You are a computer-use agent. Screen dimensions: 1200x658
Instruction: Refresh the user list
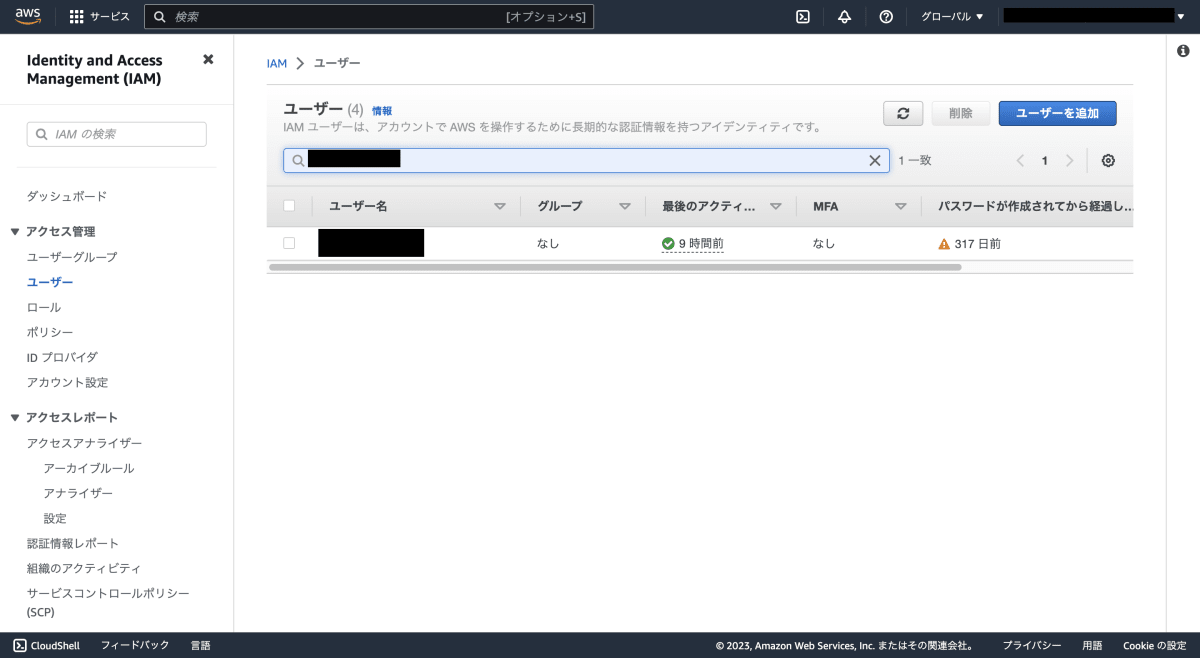pos(903,113)
